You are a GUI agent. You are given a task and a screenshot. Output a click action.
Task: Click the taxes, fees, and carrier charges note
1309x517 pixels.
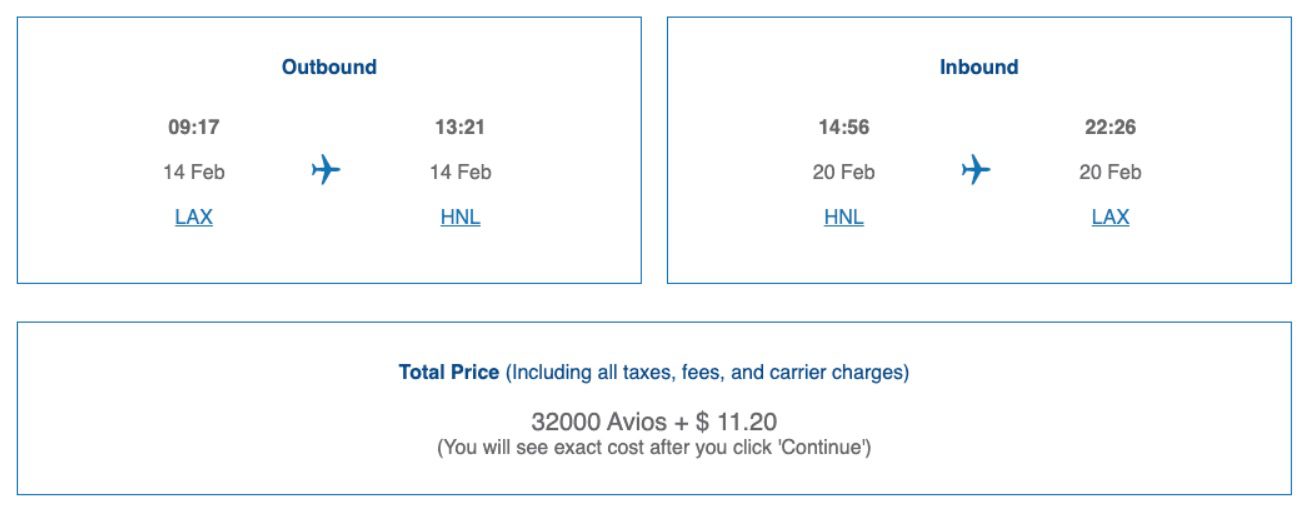pos(708,372)
